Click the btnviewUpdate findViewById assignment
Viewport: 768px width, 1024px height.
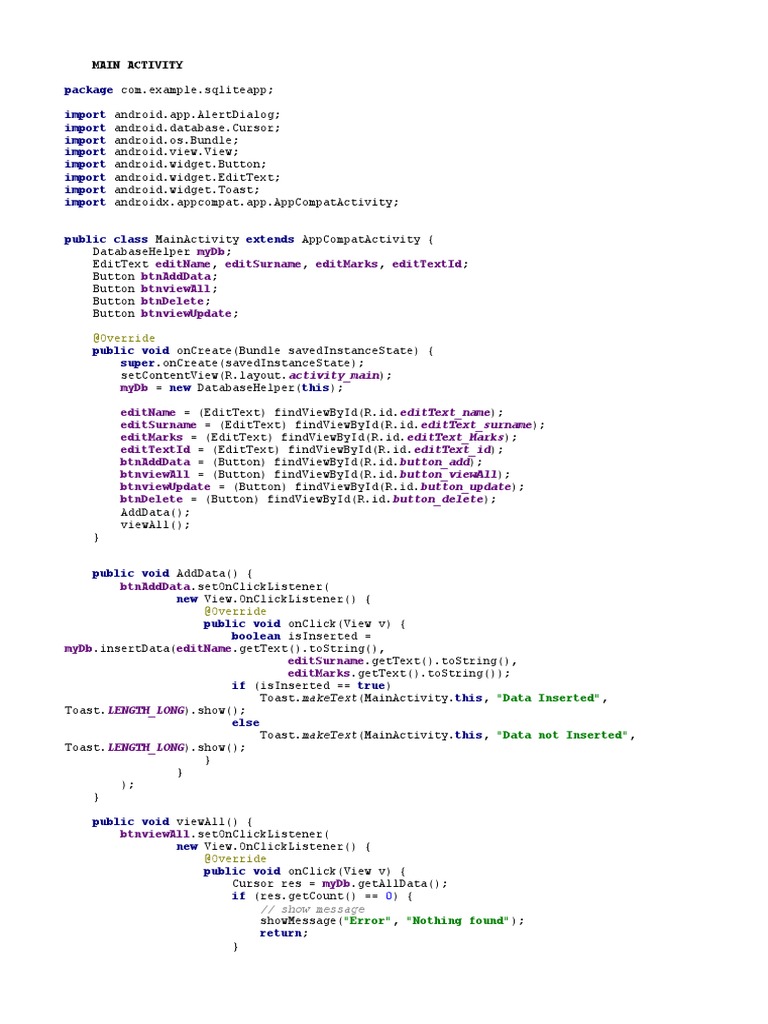pyautogui.click(x=322, y=487)
